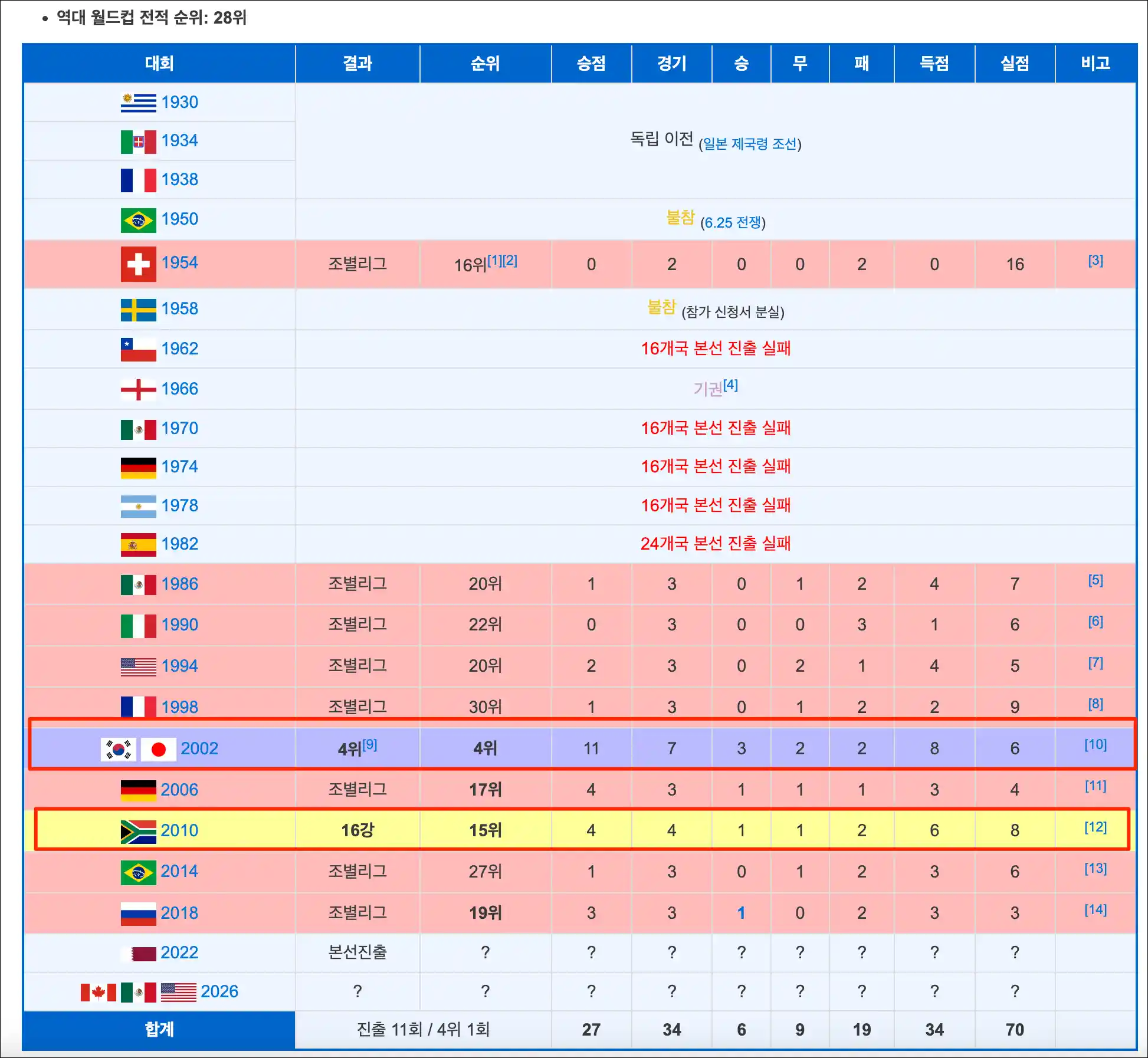Open footnote [9] next to 4위
The image size is (1148, 1058).
click(370, 745)
